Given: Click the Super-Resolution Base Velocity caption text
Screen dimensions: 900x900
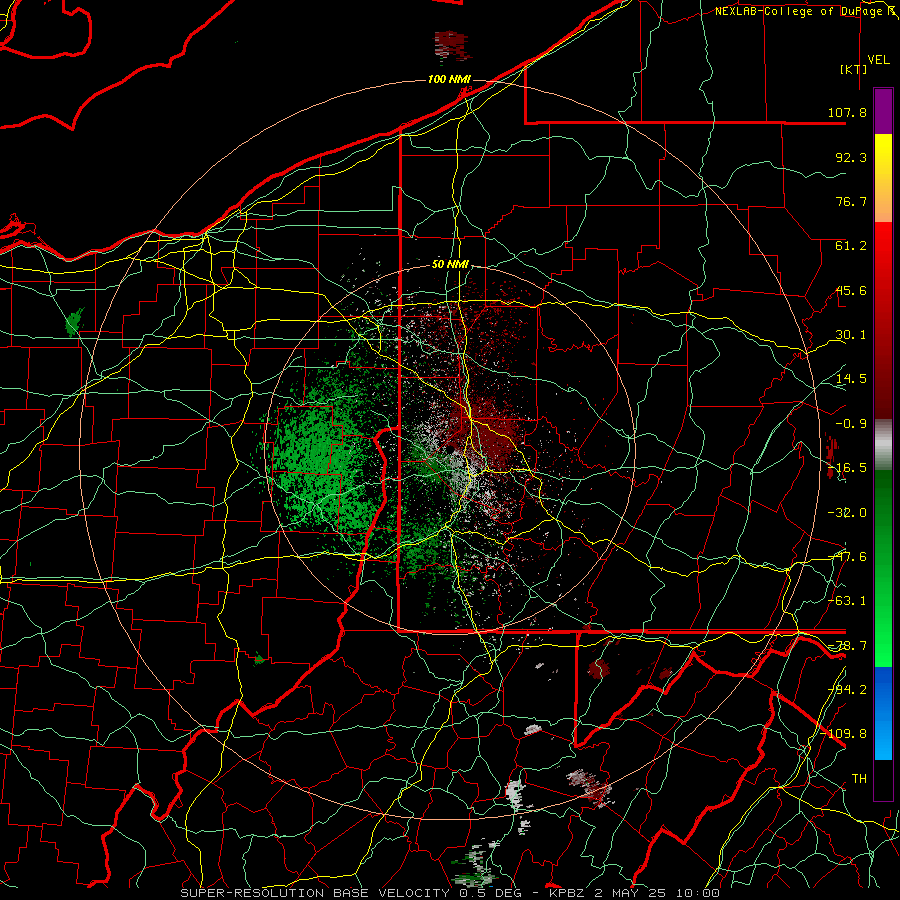Looking at the screenshot, I should coord(450,893).
